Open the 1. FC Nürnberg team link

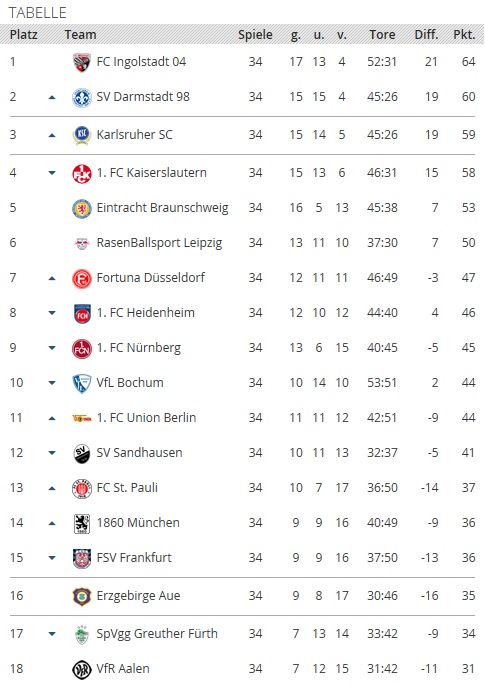[x=138, y=348]
